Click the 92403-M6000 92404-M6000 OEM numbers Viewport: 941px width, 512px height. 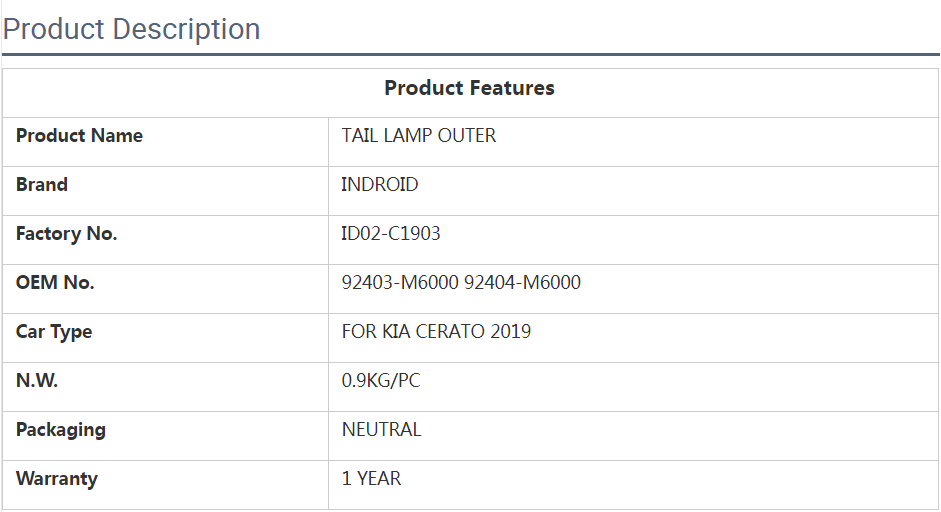coord(460,283)
